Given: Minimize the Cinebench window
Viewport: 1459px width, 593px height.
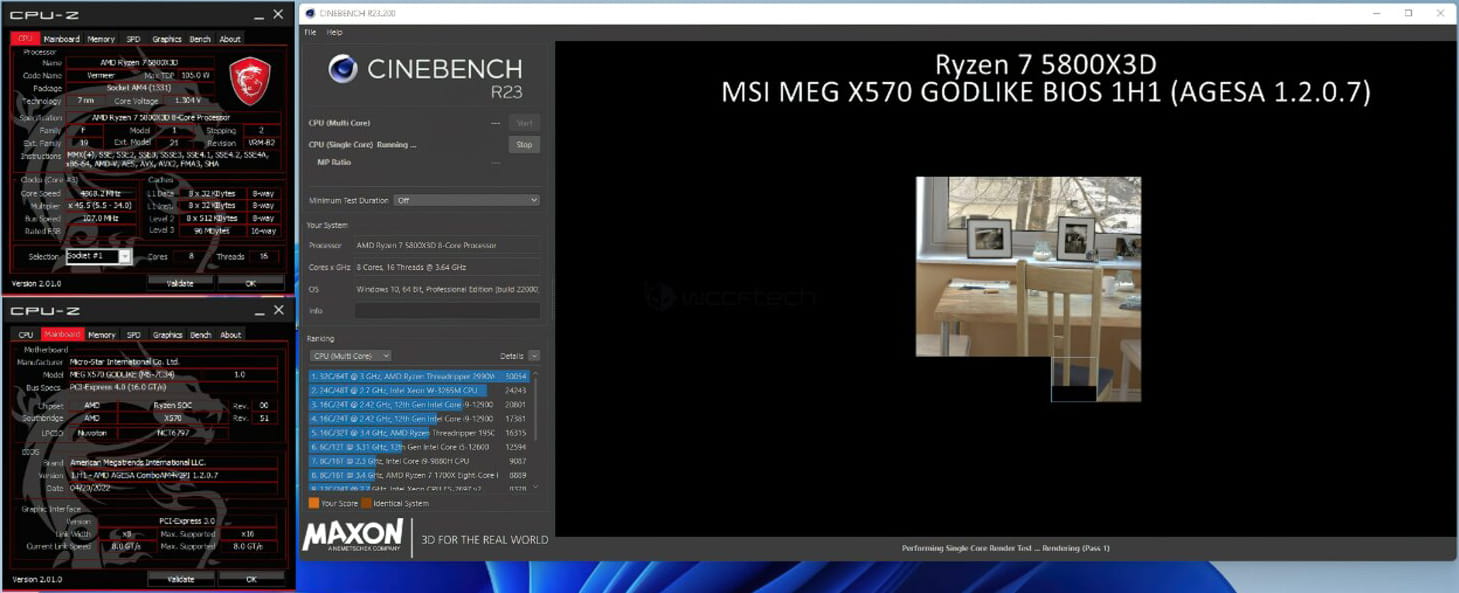Looking at the screenshot, I should coord(1377,13).
